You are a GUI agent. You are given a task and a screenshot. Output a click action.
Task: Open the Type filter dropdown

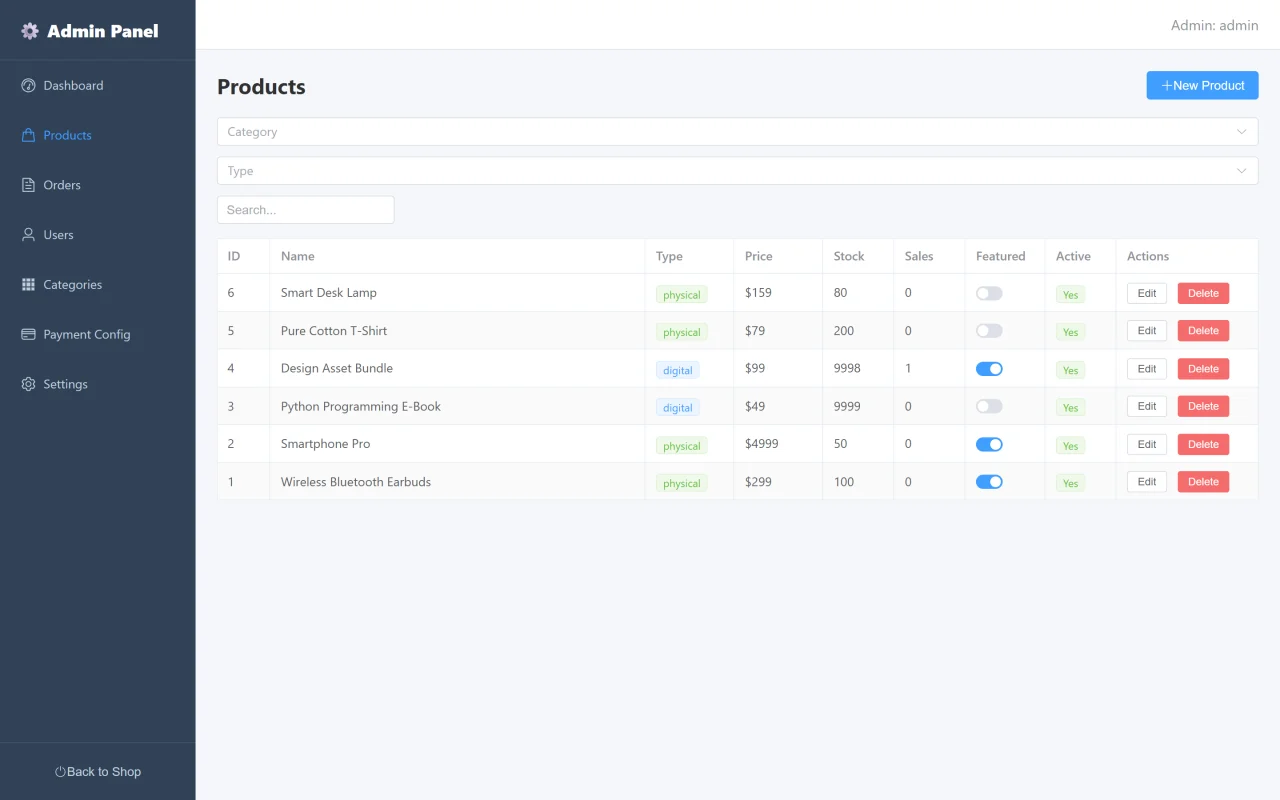coord(737,171)
